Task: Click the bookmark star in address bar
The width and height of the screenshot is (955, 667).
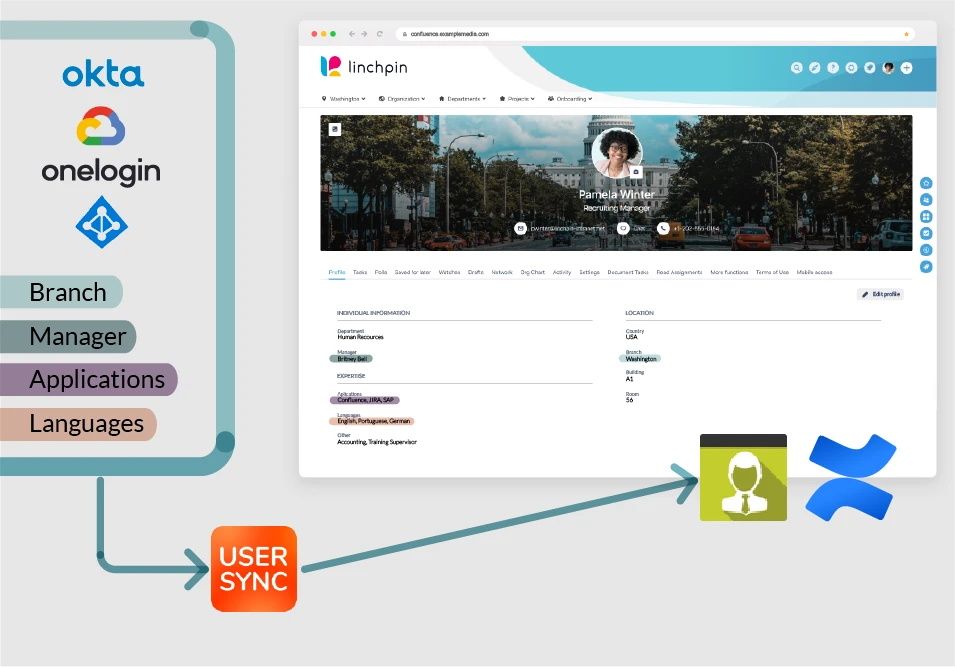Action: click(x=906, y=34)
